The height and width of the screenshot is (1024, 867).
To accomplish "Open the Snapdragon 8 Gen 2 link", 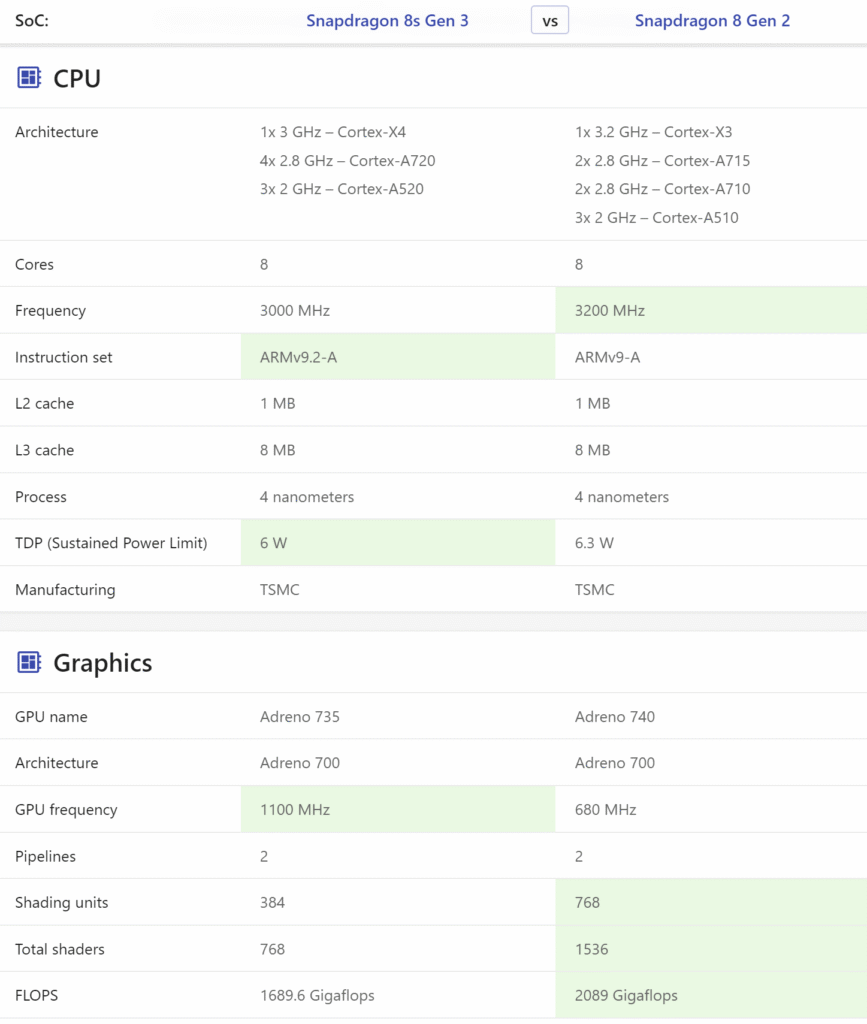I will [712, 21].
